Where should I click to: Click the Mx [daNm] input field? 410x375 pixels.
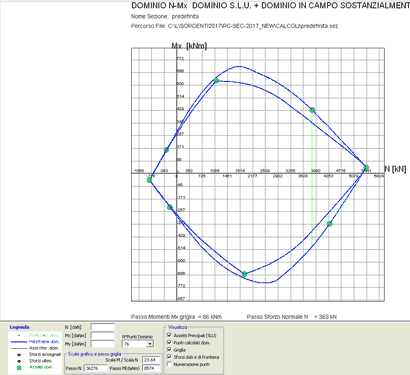pyautogui.click(x=102, y=335)
